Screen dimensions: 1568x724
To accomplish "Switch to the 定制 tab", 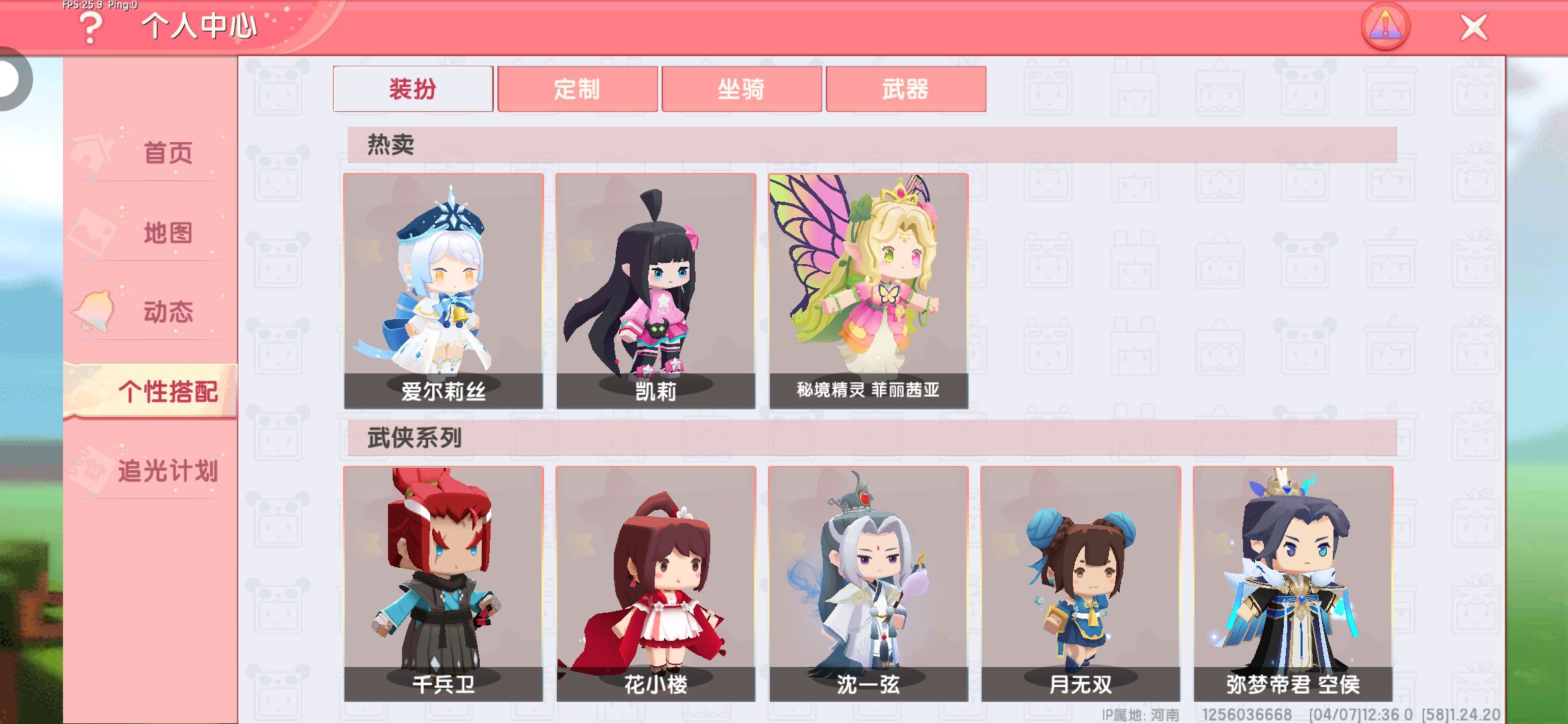I will (x=577, y=88).
